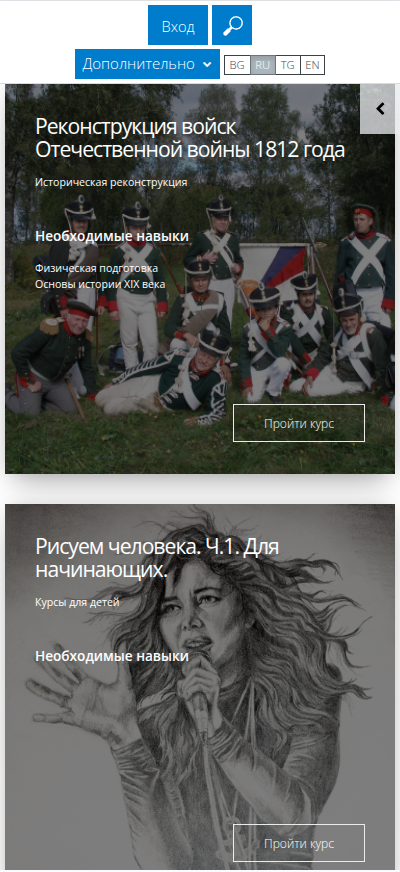Click Пройти курс on the 1812 reenactment course

pos(299,423)
